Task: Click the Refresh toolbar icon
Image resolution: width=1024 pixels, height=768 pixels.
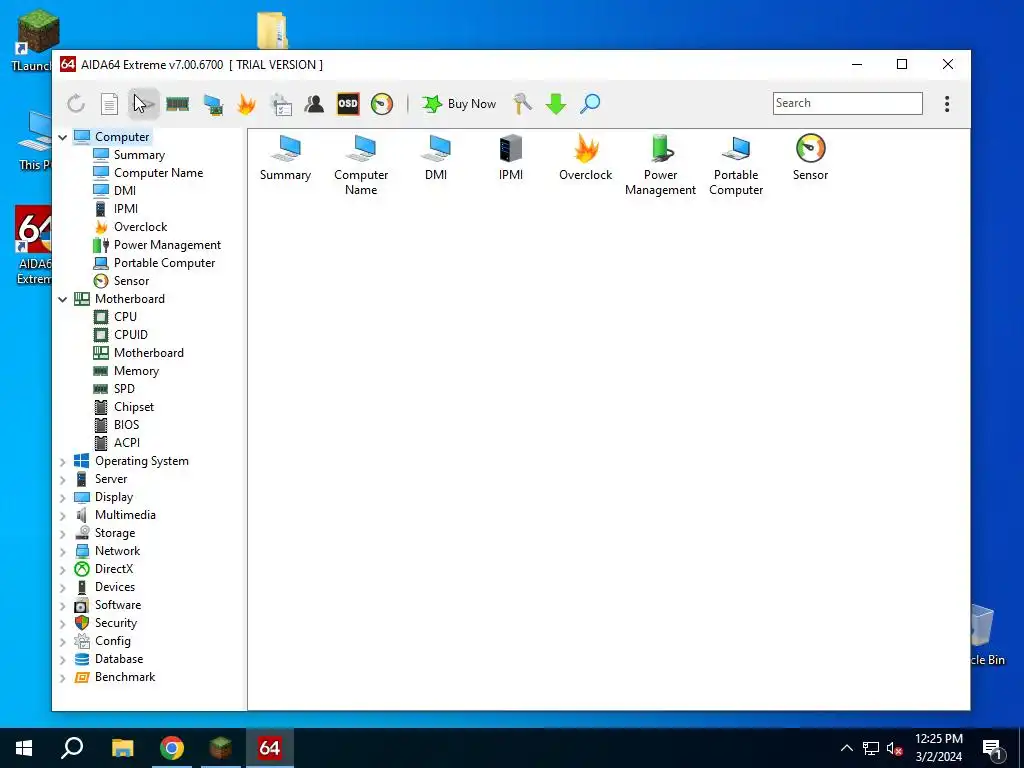Action: 76,103
